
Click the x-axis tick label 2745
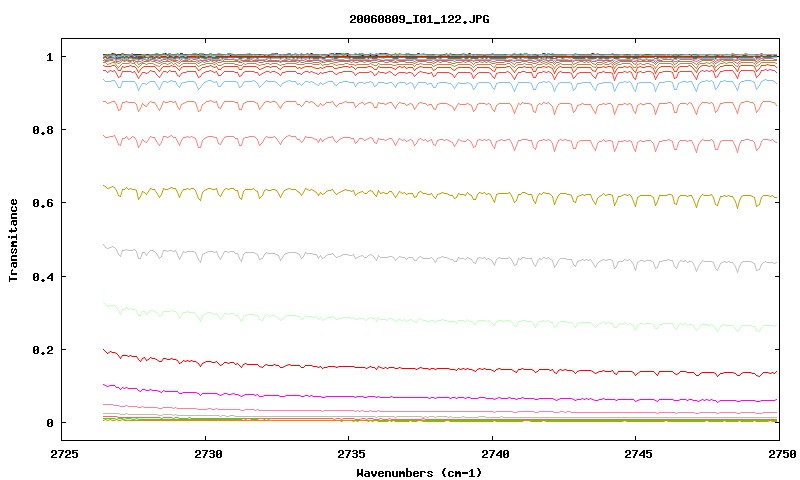tap(638, 454)
